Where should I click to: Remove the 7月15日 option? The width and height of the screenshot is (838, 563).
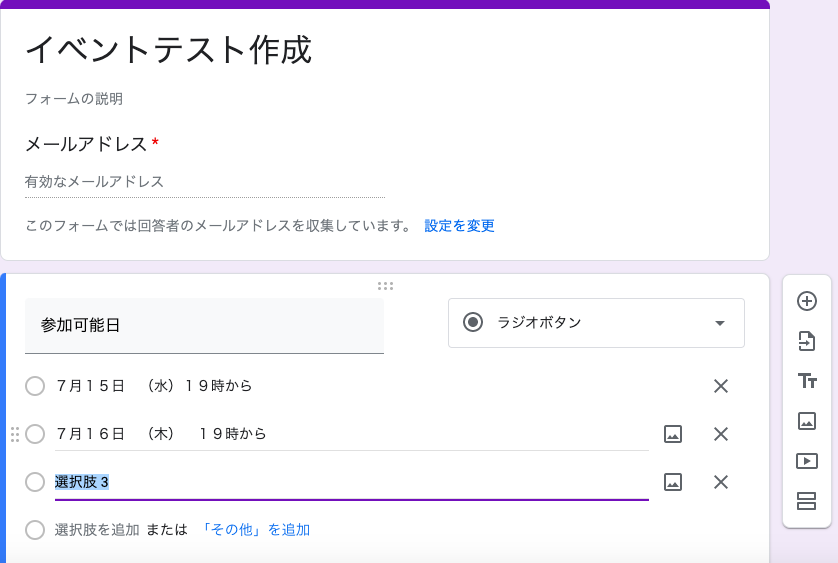[721, 386]
